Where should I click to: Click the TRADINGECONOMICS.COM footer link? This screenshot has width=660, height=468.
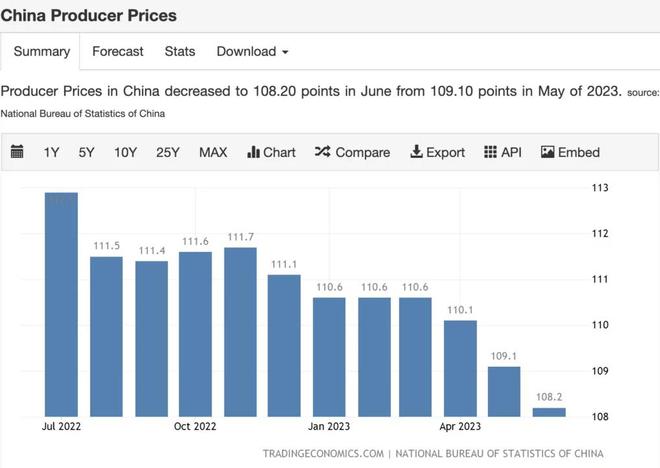pyautogui.click(x=323, y=453)
